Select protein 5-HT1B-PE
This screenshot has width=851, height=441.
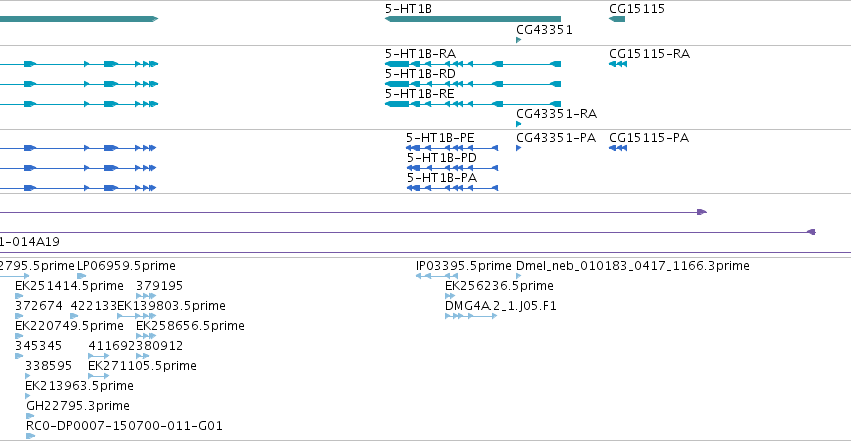[x=452, y=148]
